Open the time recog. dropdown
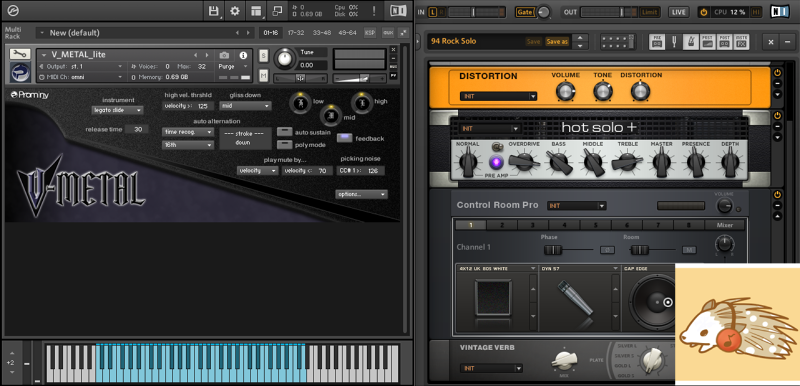 tap(188, 132)
